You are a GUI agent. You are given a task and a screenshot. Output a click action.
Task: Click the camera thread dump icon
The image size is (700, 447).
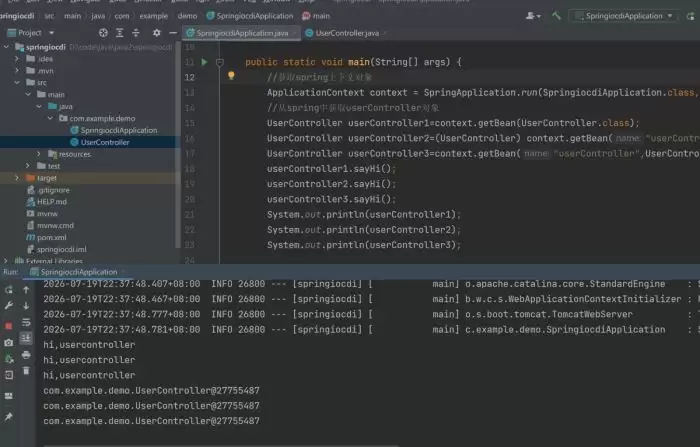click(x=8, y=343)
